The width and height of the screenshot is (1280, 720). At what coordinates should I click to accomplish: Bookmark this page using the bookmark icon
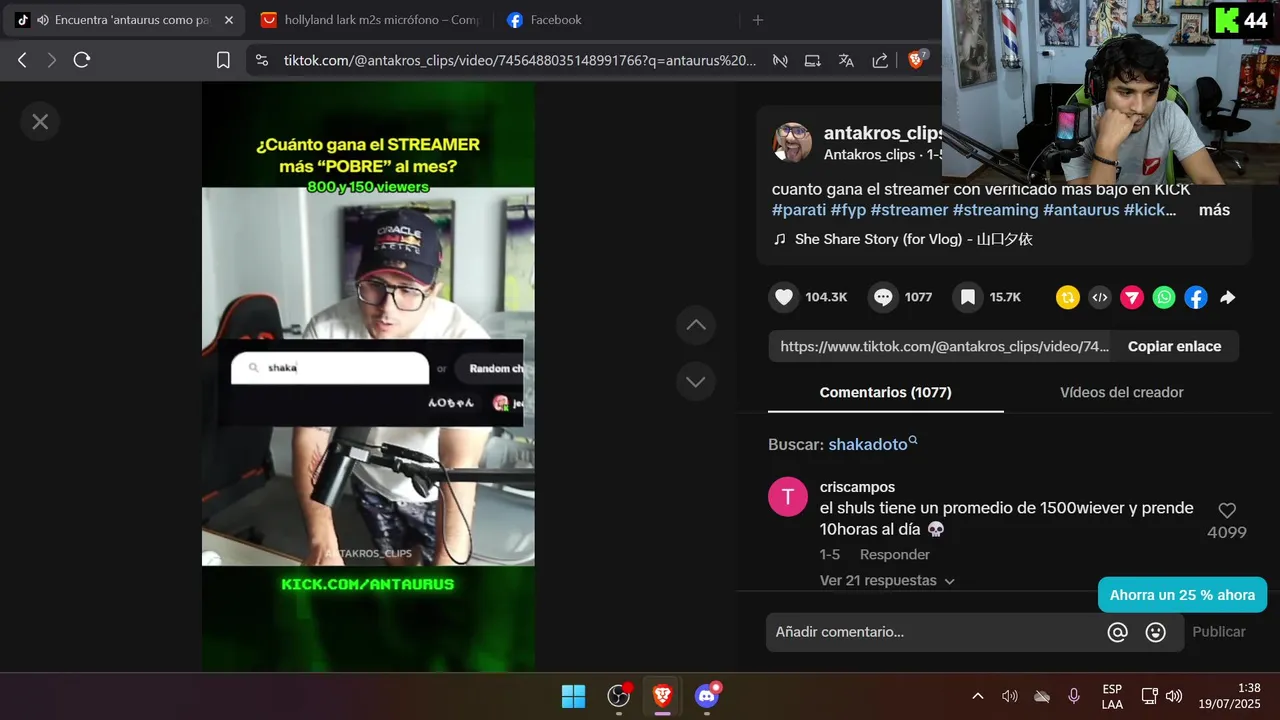coord(223,60)
